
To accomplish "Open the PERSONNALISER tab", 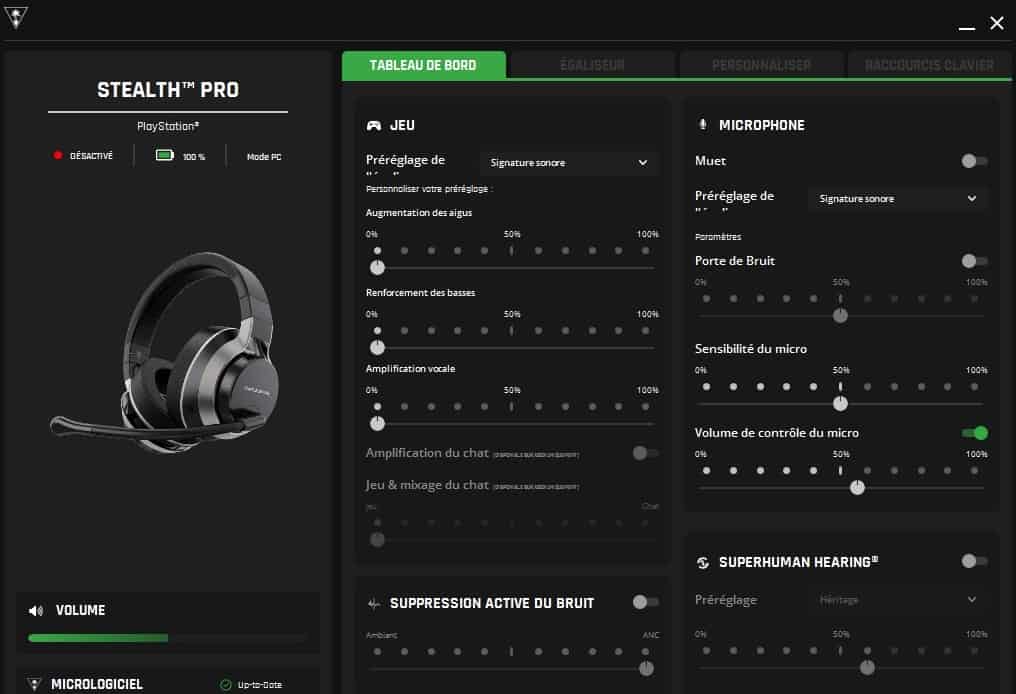I will tap(761, 62).
